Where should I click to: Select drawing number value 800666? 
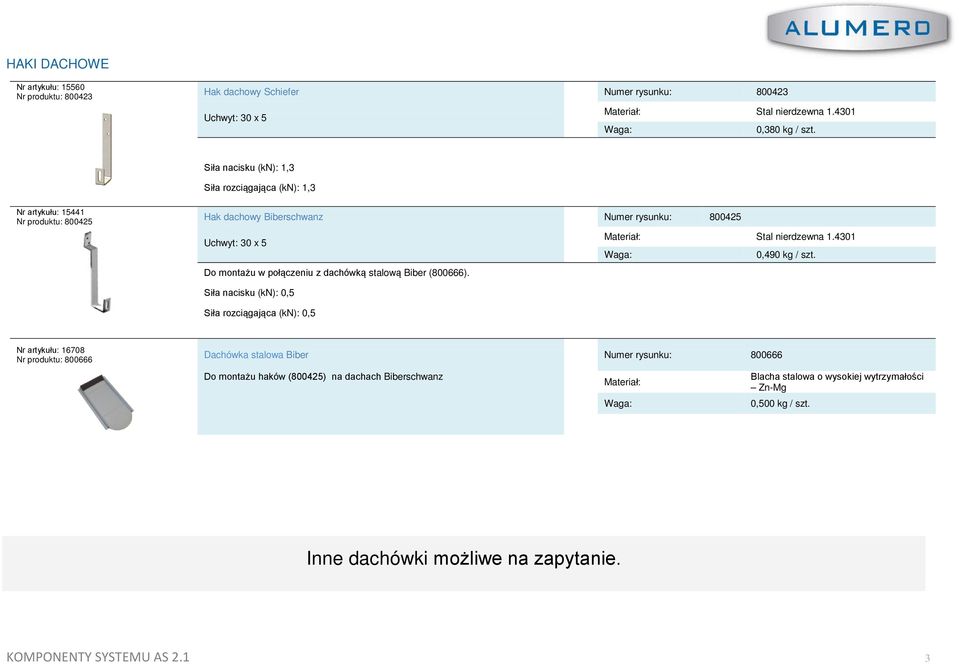tap(766, 355)
